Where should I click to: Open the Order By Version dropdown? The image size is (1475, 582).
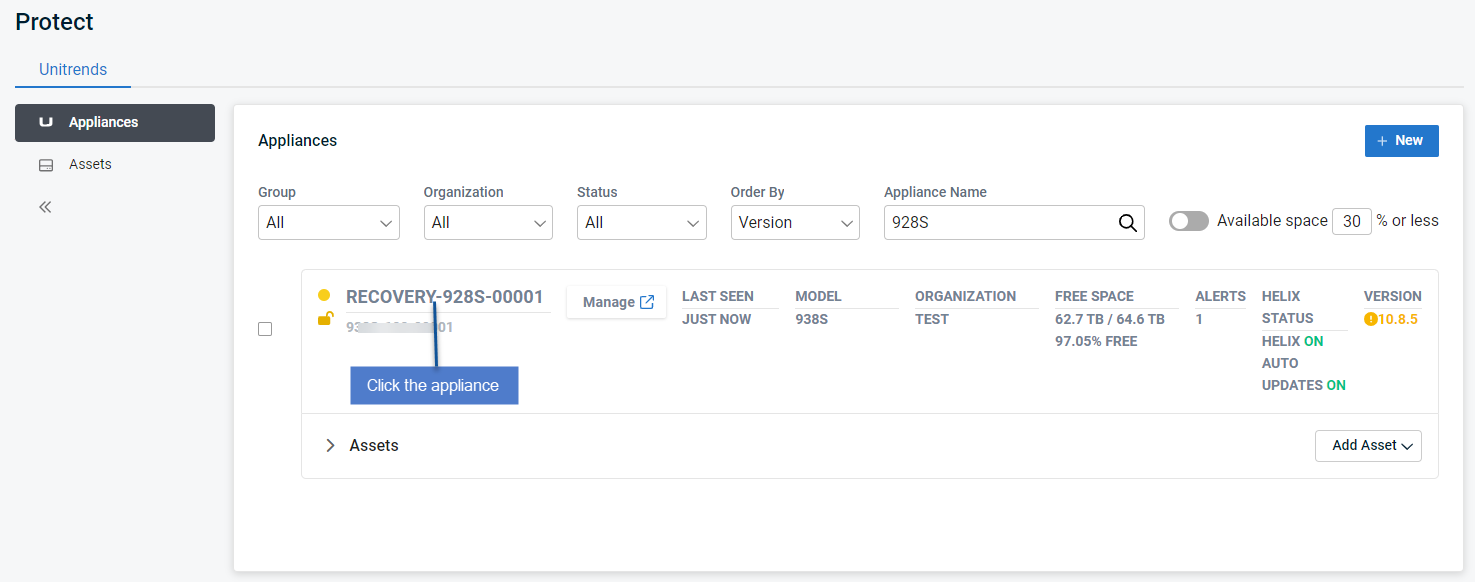point(795,223)
